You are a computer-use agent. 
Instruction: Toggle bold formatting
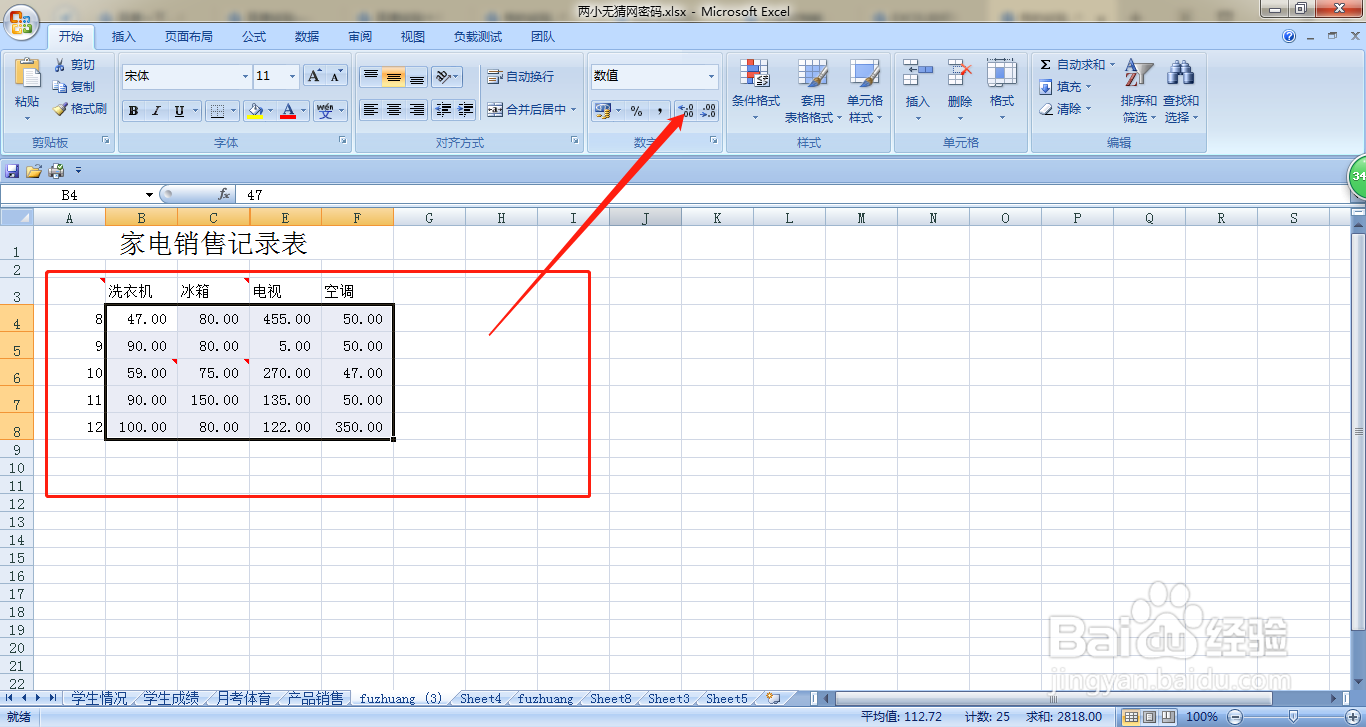tap(133, 111)
